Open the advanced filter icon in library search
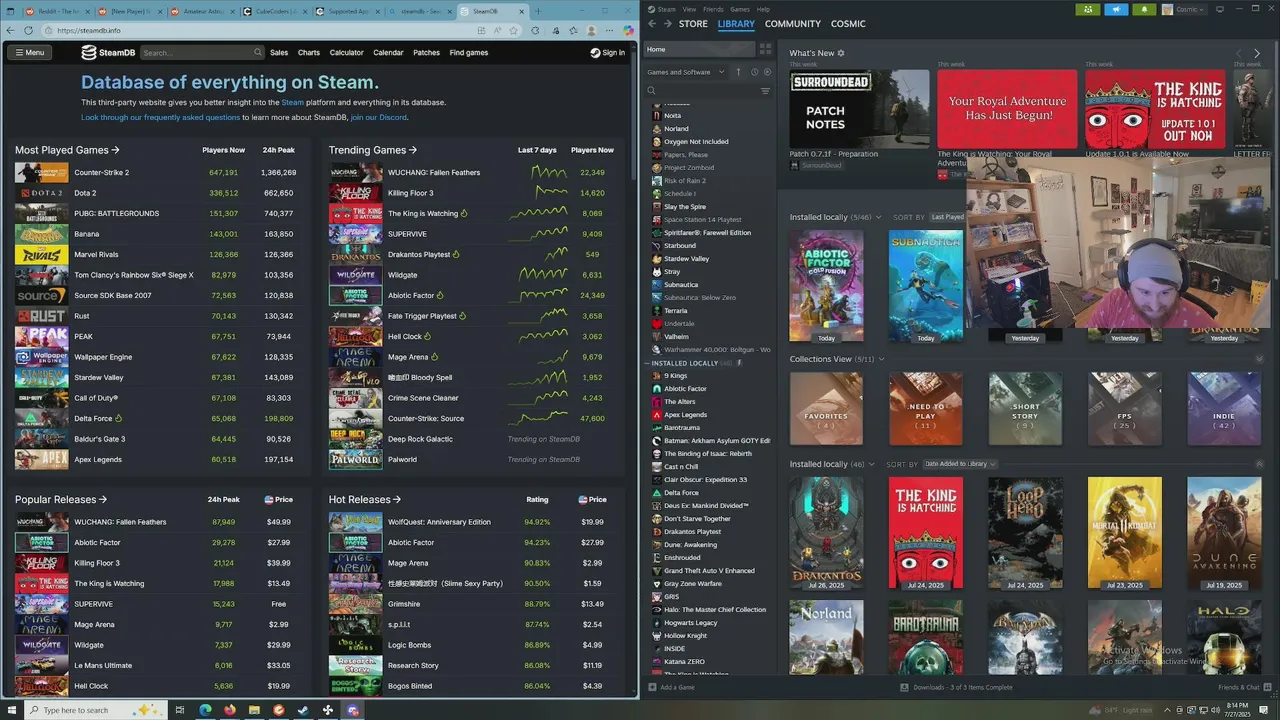The image size is (1280, 720). pos(765,91)
